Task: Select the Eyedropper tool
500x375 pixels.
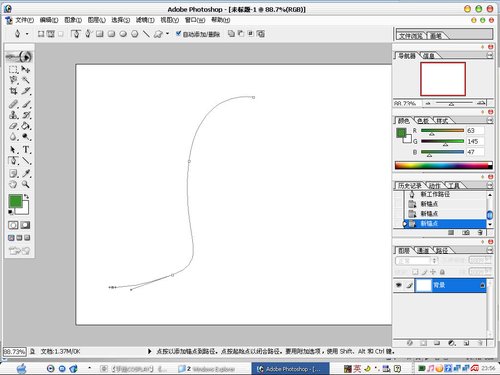Action: click(26, 173)
